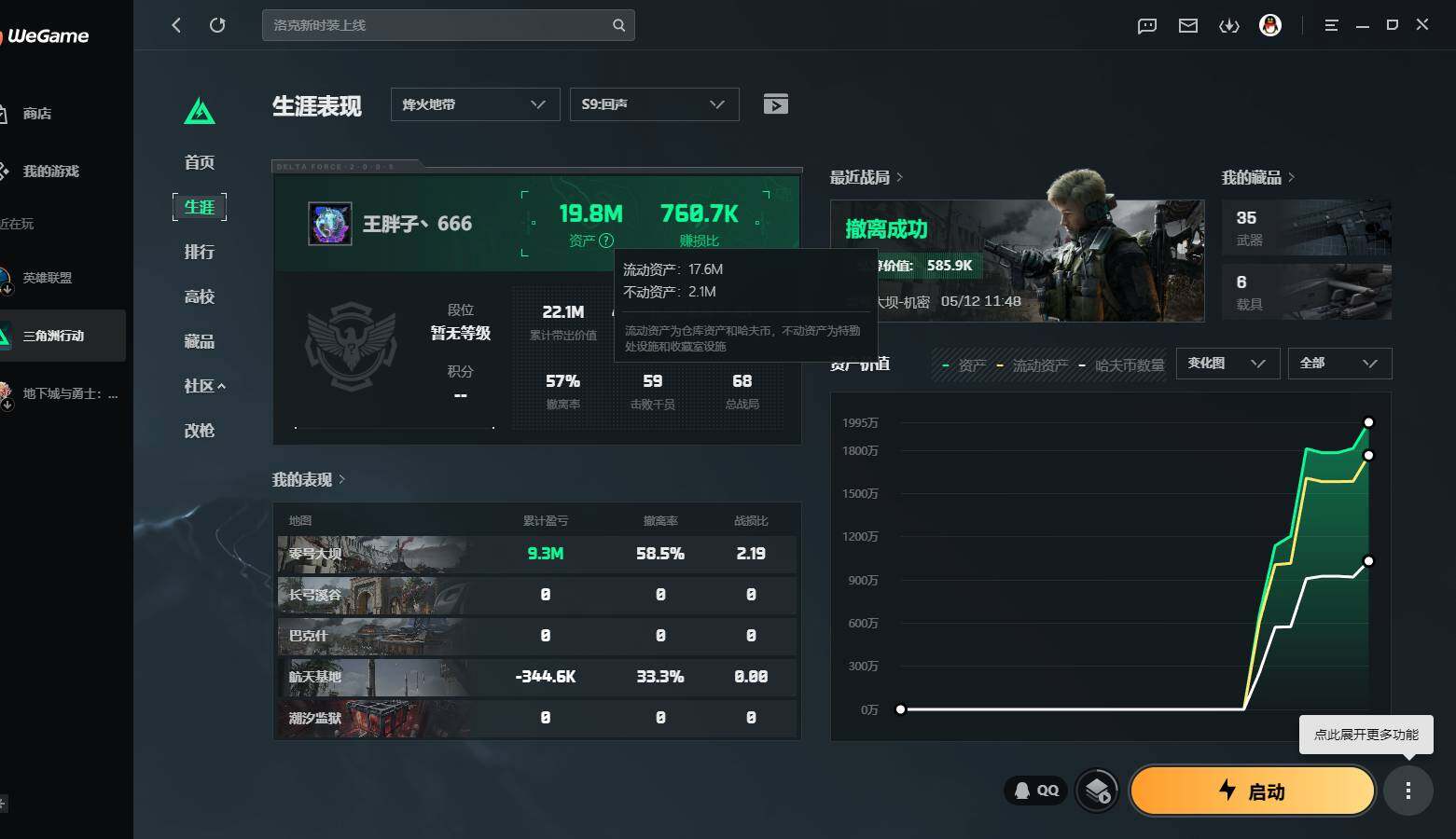Screen dimensions: 1456x839
Task: Open more functions three-dot button
Action: coord(1408,791)
